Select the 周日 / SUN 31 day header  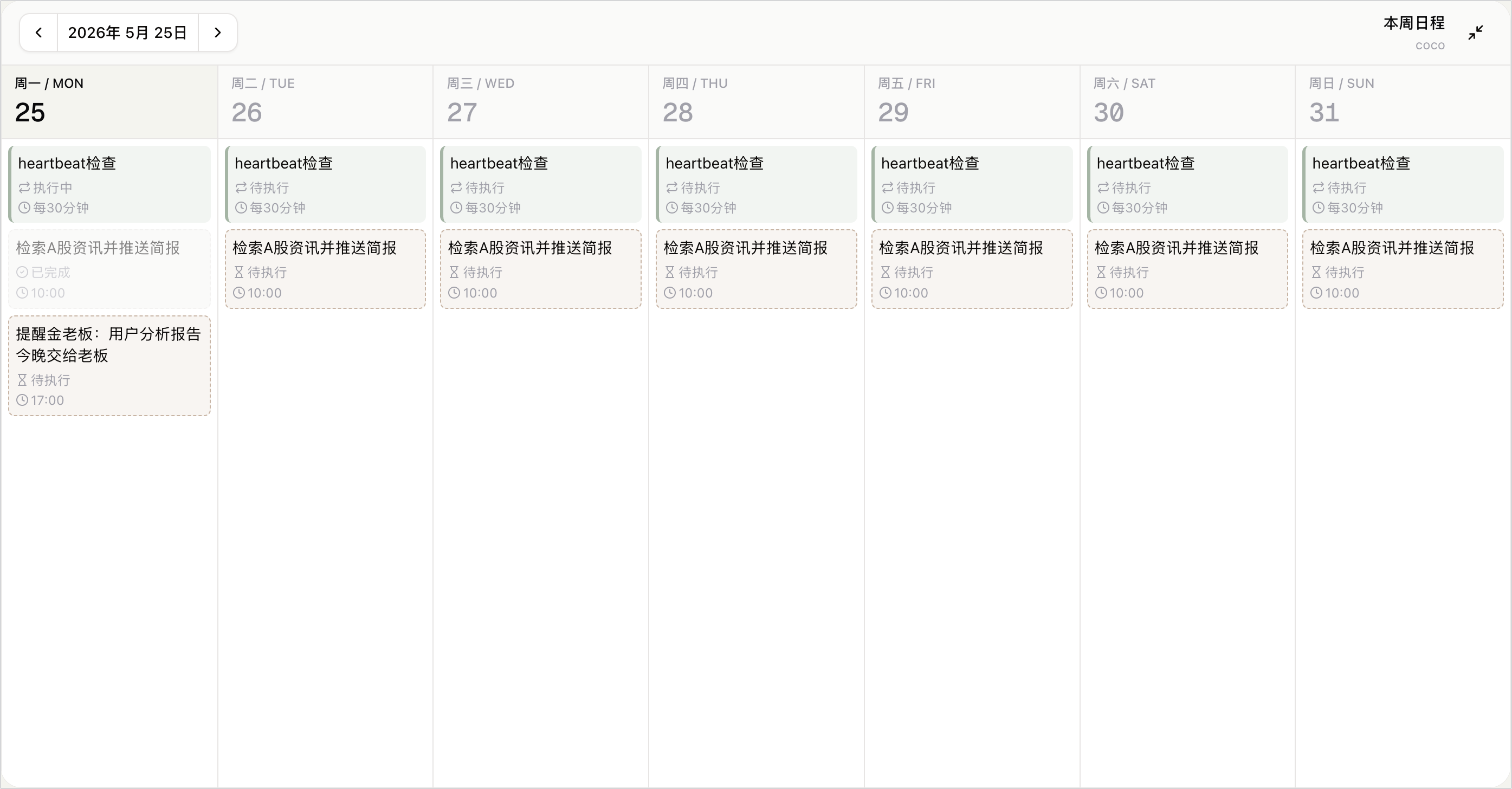[x=1403, y=102]
